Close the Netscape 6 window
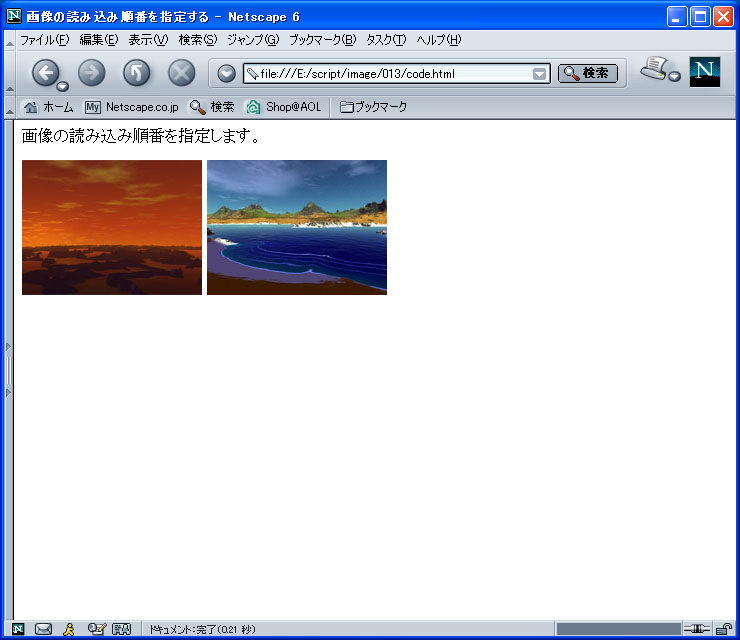Image resolution: width=740 pixels, height=640 pixels. click(723, 17)
